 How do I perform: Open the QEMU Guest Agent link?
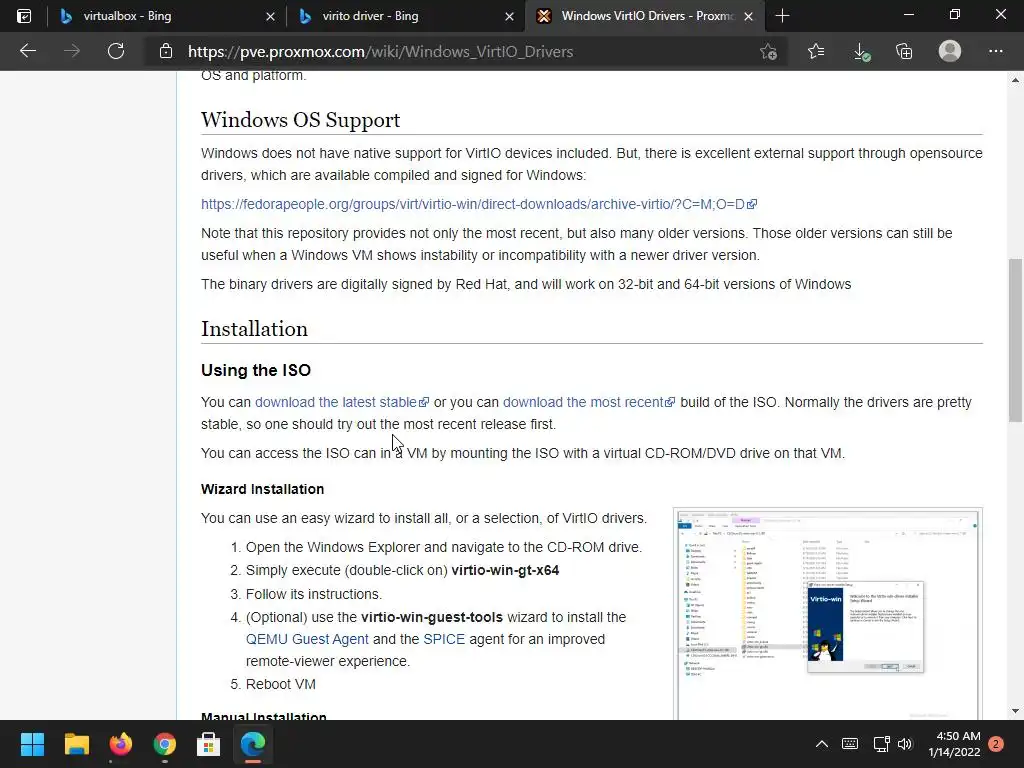[x=307, y=639]
